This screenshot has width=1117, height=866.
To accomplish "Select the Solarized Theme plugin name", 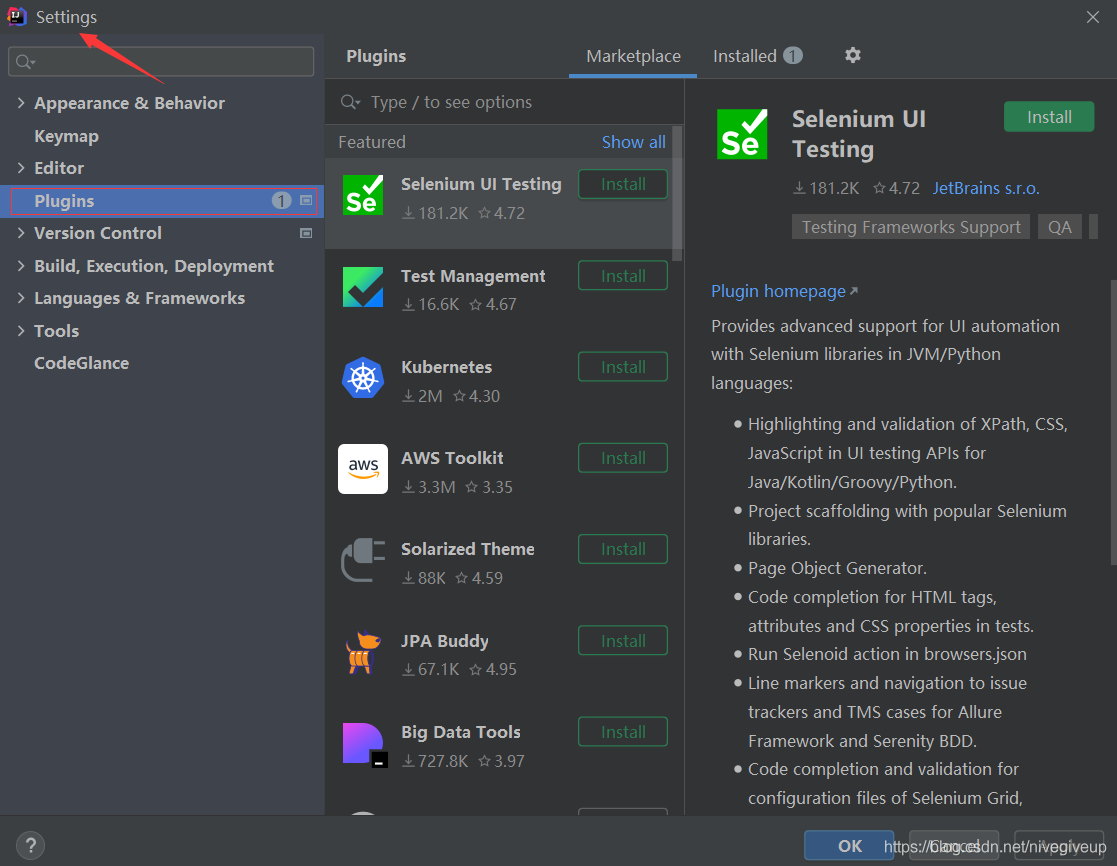I will coord(467,549).
